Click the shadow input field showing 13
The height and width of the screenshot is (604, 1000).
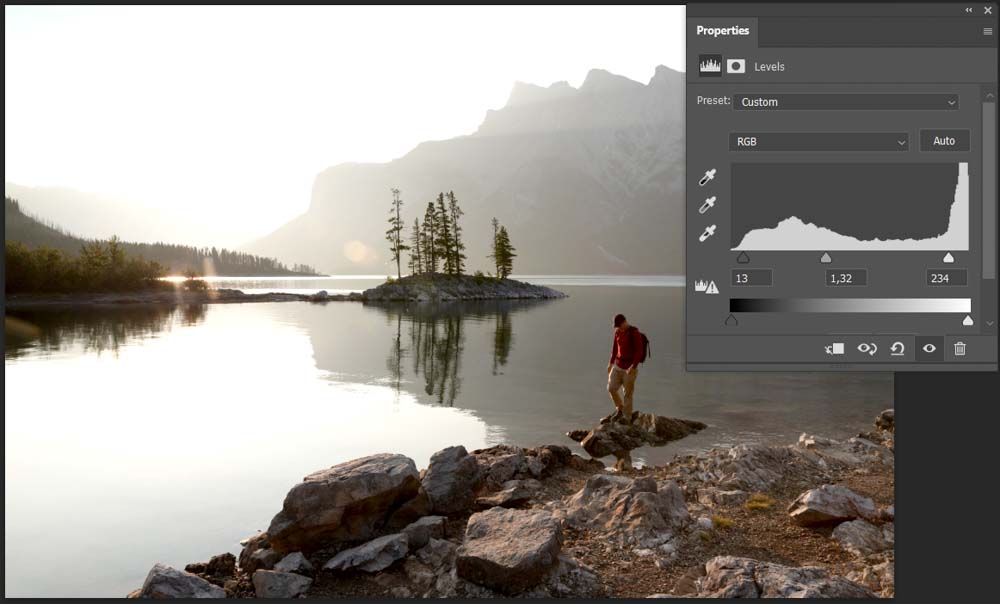point(751,278)
